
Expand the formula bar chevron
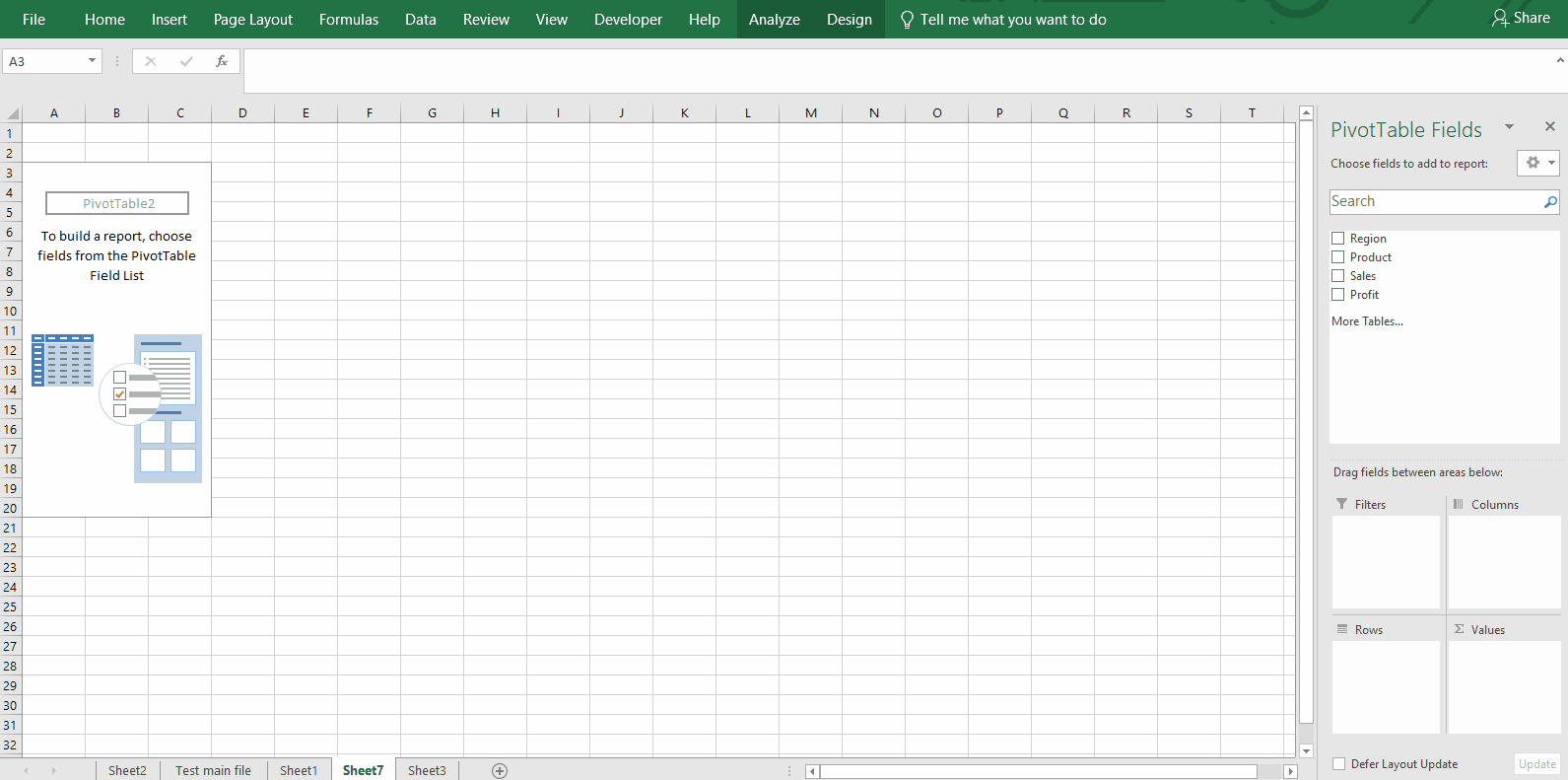(x=1559, y=61)
